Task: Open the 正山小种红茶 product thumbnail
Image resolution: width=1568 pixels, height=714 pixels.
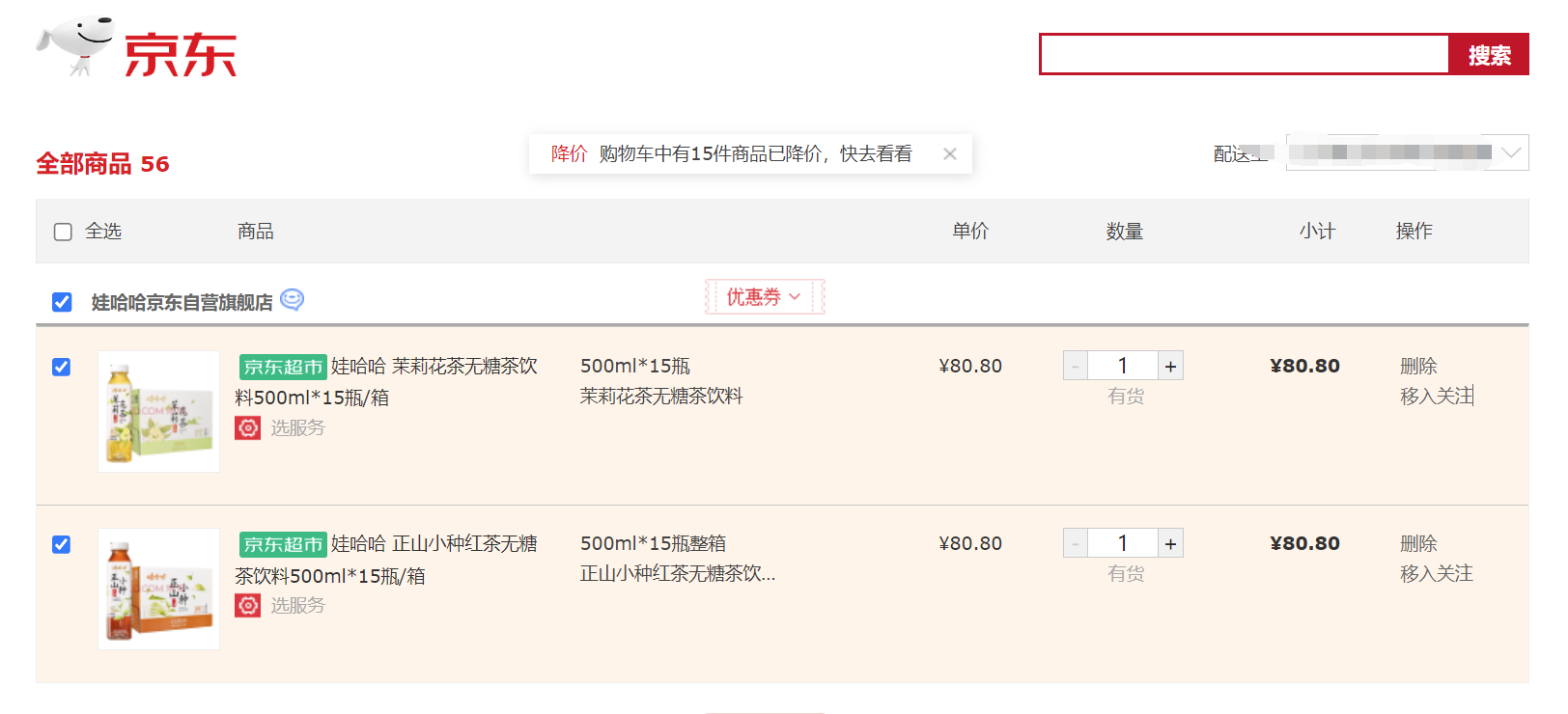Action: (158, 589)
